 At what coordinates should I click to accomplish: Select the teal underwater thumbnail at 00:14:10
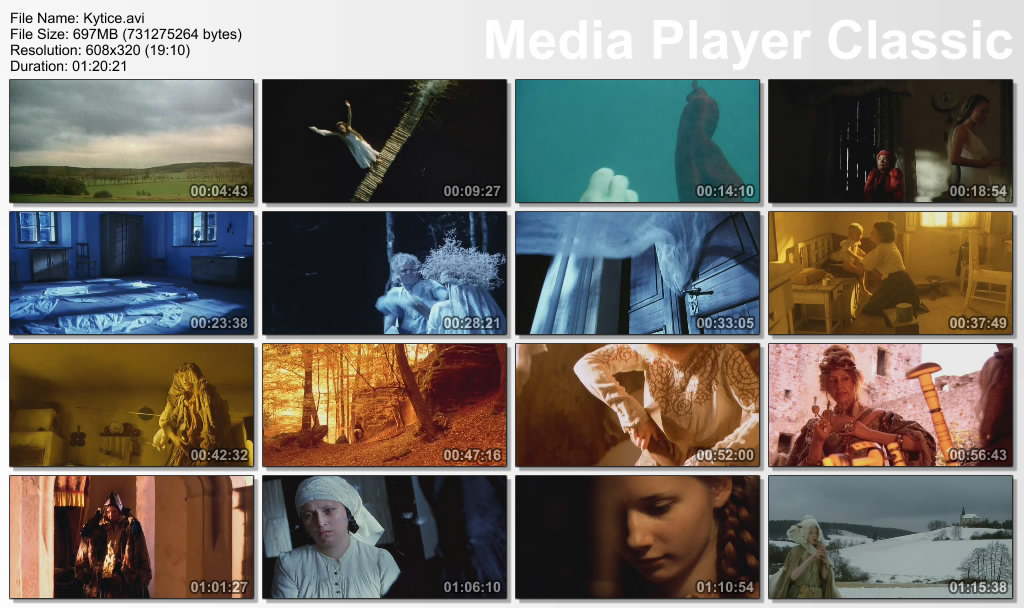point(637,141)
